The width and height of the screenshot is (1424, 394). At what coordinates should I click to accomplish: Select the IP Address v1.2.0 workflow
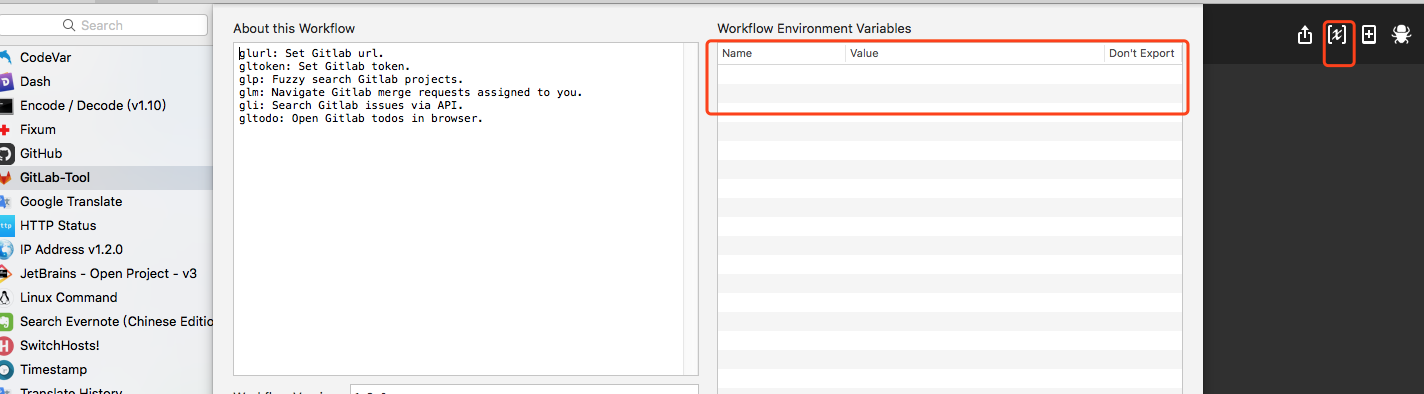point(106,249)
